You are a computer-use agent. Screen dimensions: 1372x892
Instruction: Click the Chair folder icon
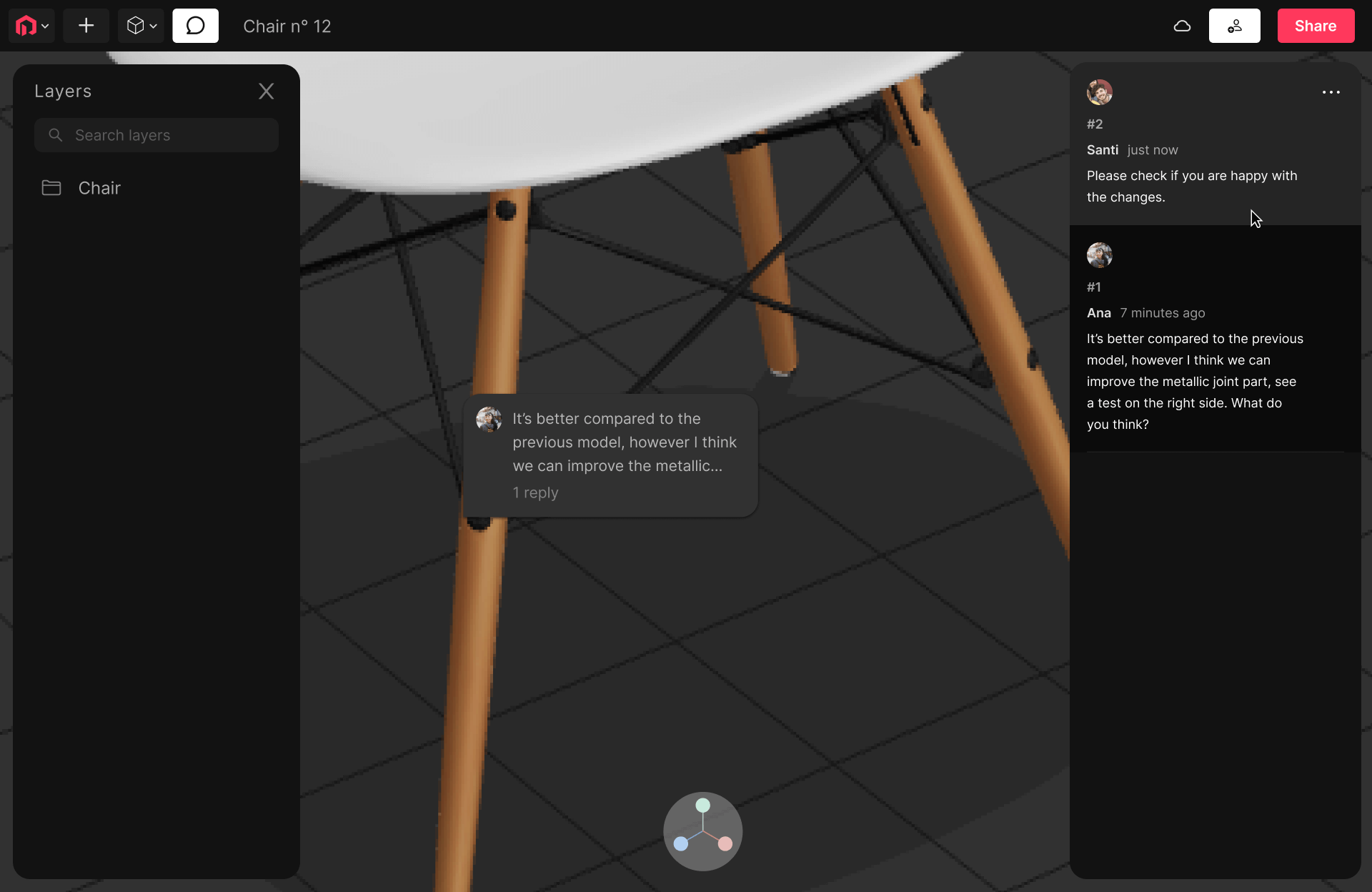(51, 188)
